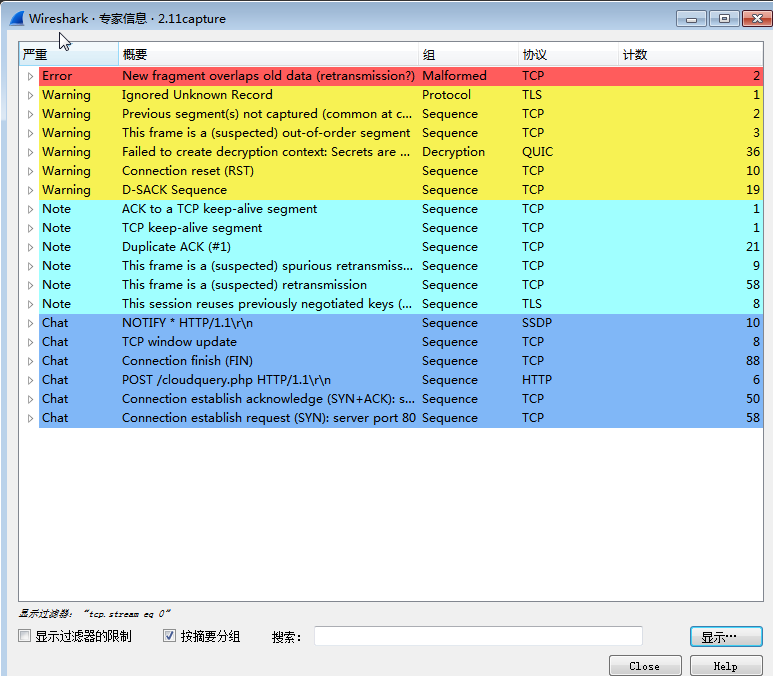Click the 显示… button
This screenshot has width=773, height=676.
click(726, 637)
